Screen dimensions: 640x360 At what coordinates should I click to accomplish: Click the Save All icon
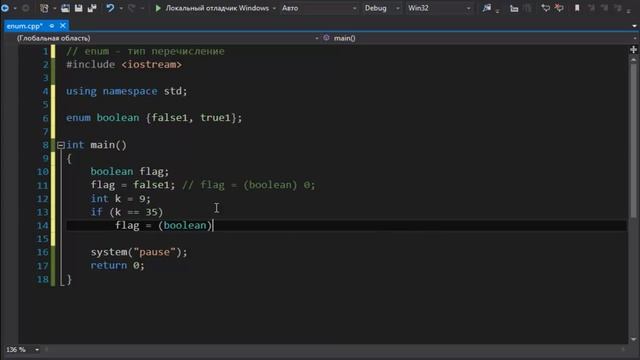tap(92, 8)
